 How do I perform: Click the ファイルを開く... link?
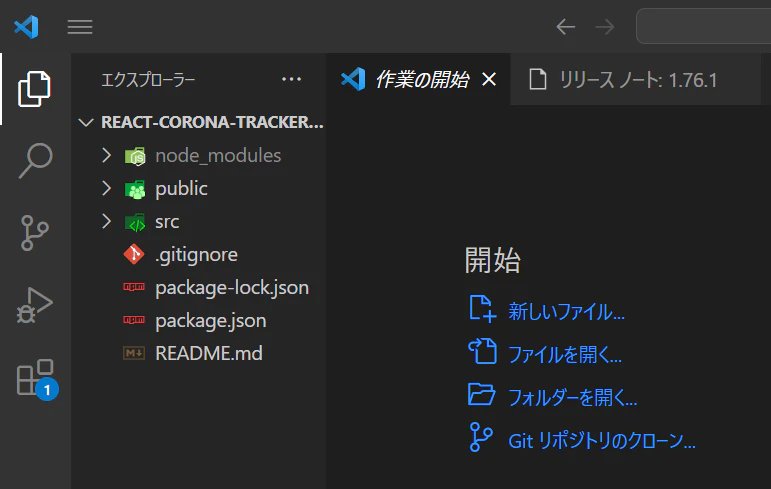point(564,354)
